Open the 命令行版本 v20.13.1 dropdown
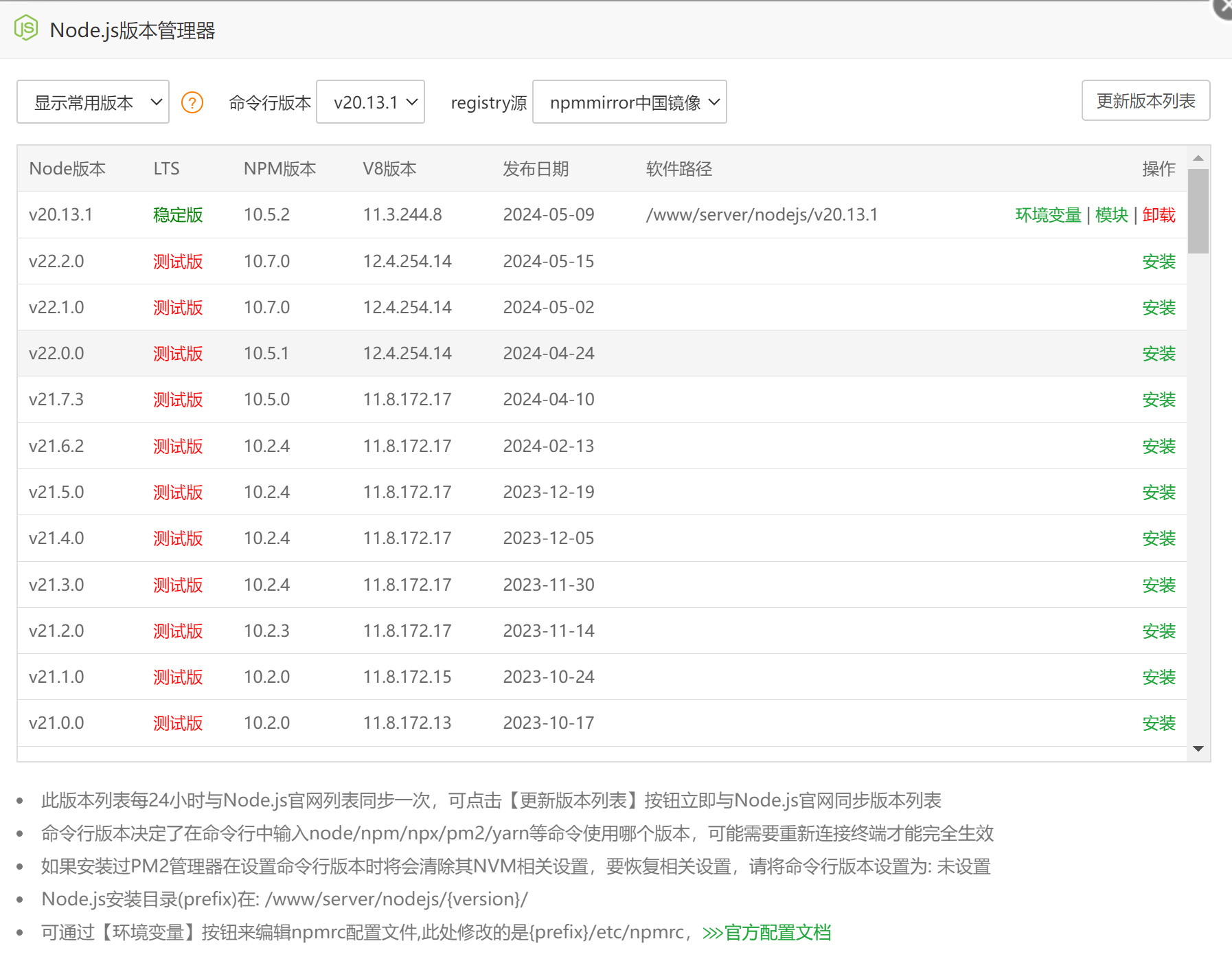This screenshot has height=972, width=1232. (370, 102)
